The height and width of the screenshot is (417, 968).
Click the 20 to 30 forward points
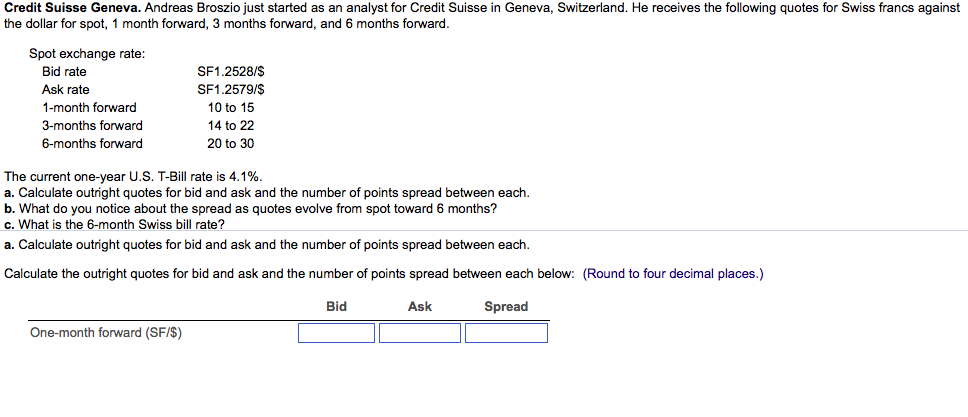[x=231, y=144]
